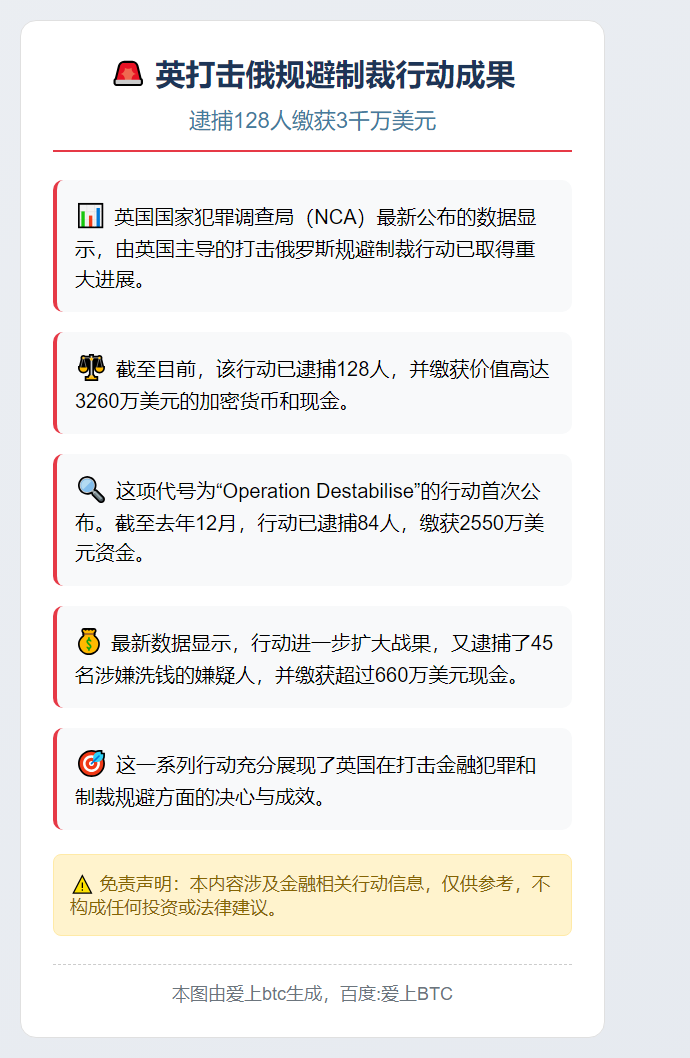Click the money bag emoji icon
The width and height of the screenshot is (690, 1058).
pos(89,642)
